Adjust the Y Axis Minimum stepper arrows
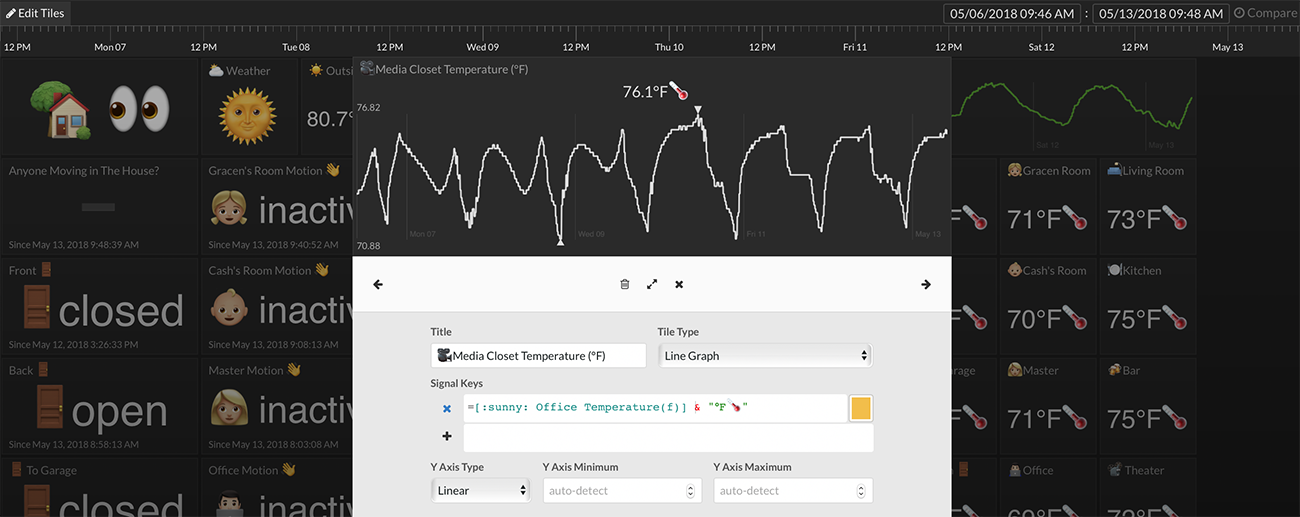The height and width of the screenshot is (517, 1300). (x=691, y=491)
